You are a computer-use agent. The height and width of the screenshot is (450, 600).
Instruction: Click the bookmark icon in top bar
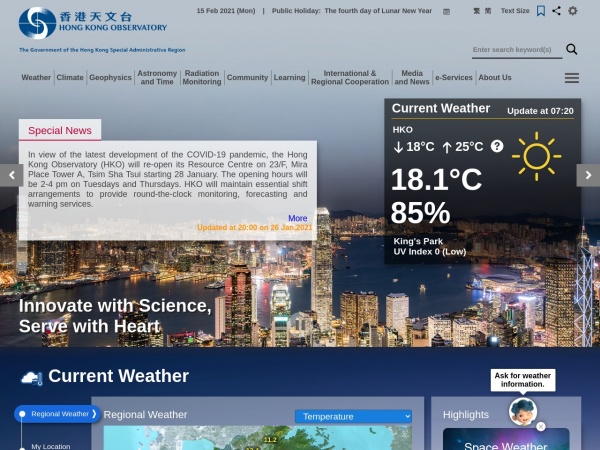tap(541, 11)
